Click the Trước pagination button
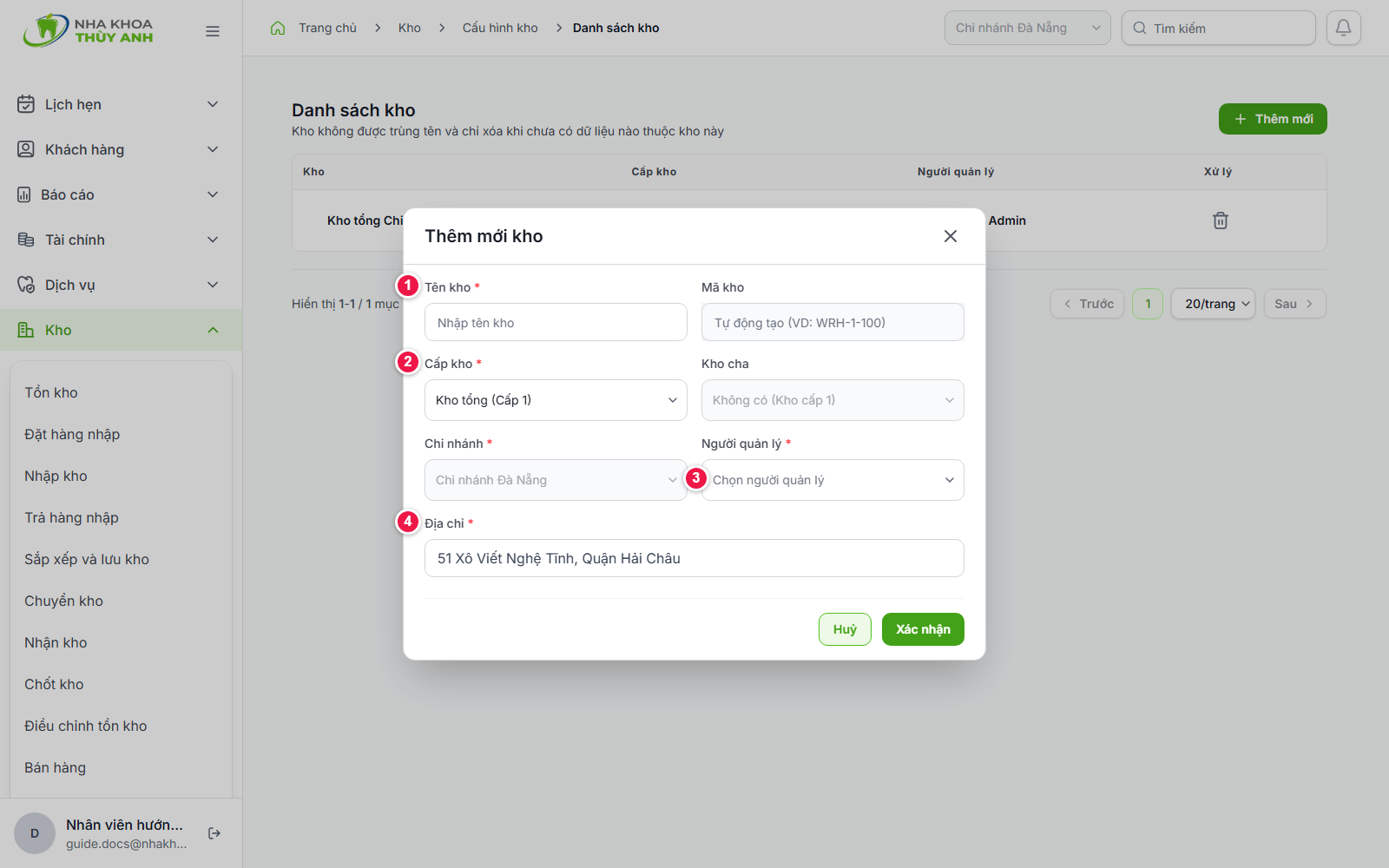This screenshot has width=1389, height=868. click(x=1088, y=304)
